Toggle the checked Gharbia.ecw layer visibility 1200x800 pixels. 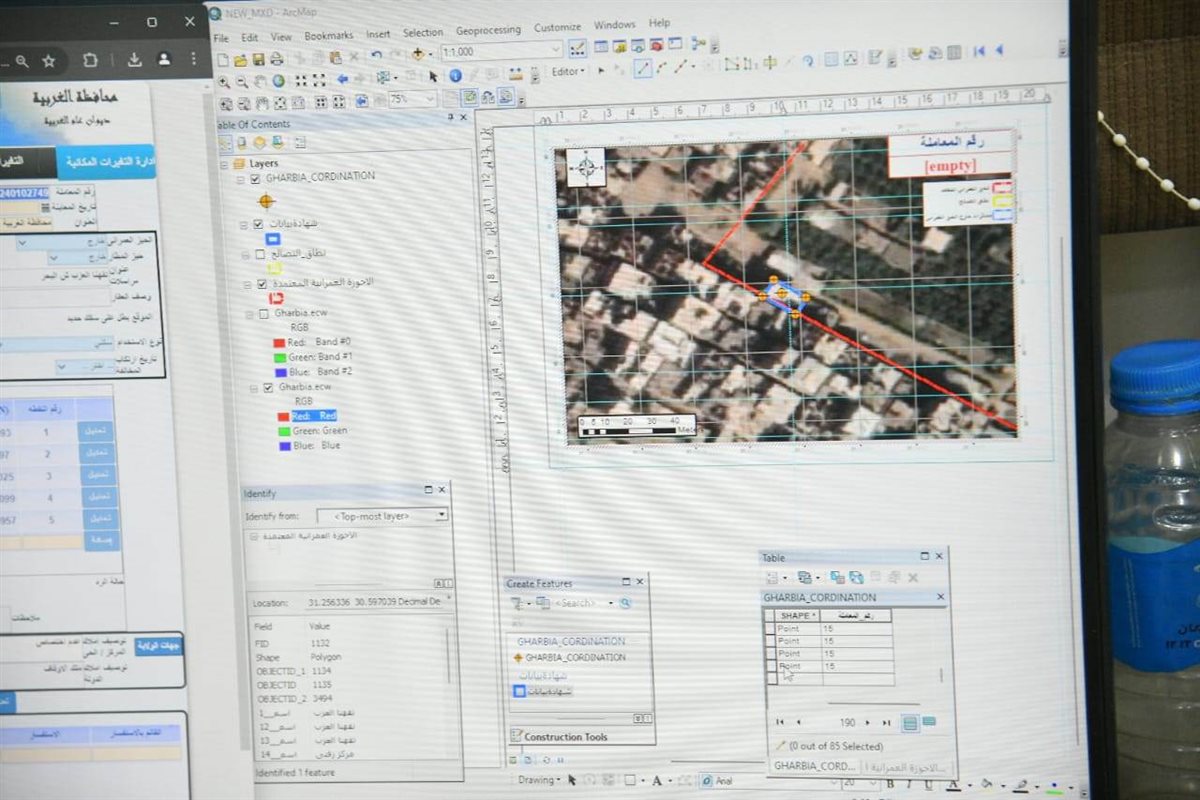pos(267,387)
